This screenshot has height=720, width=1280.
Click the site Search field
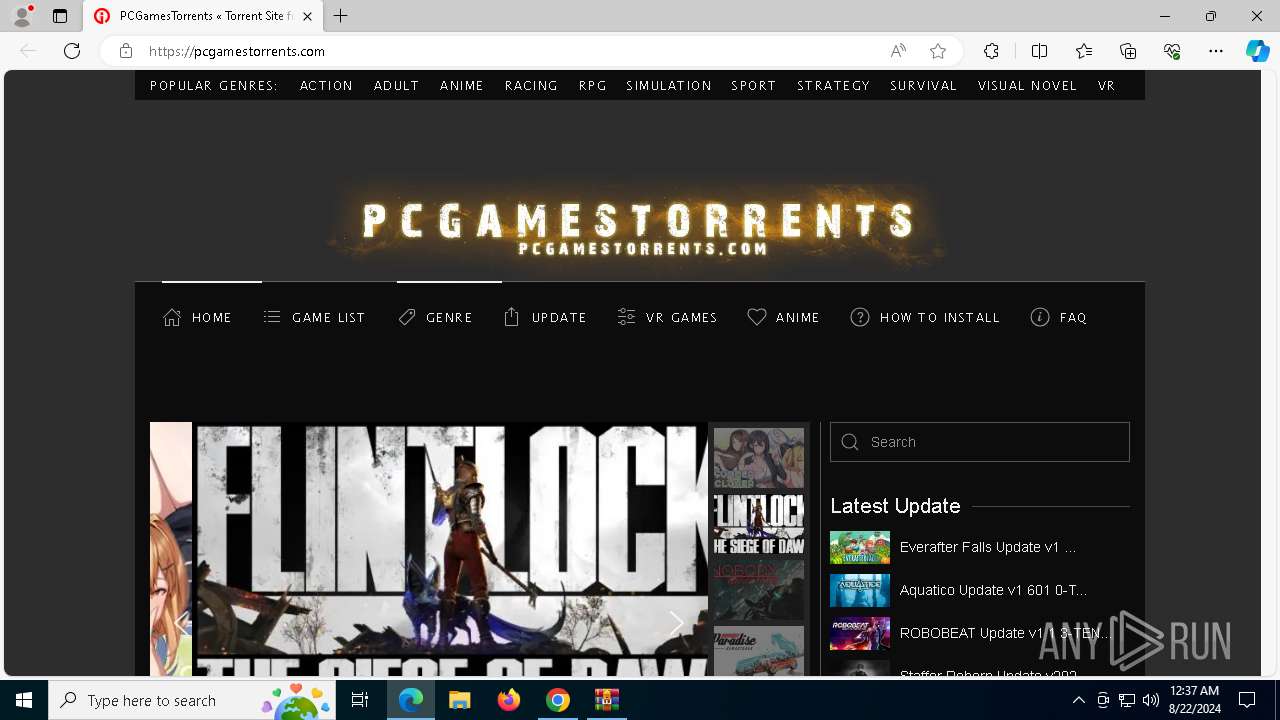980,442
